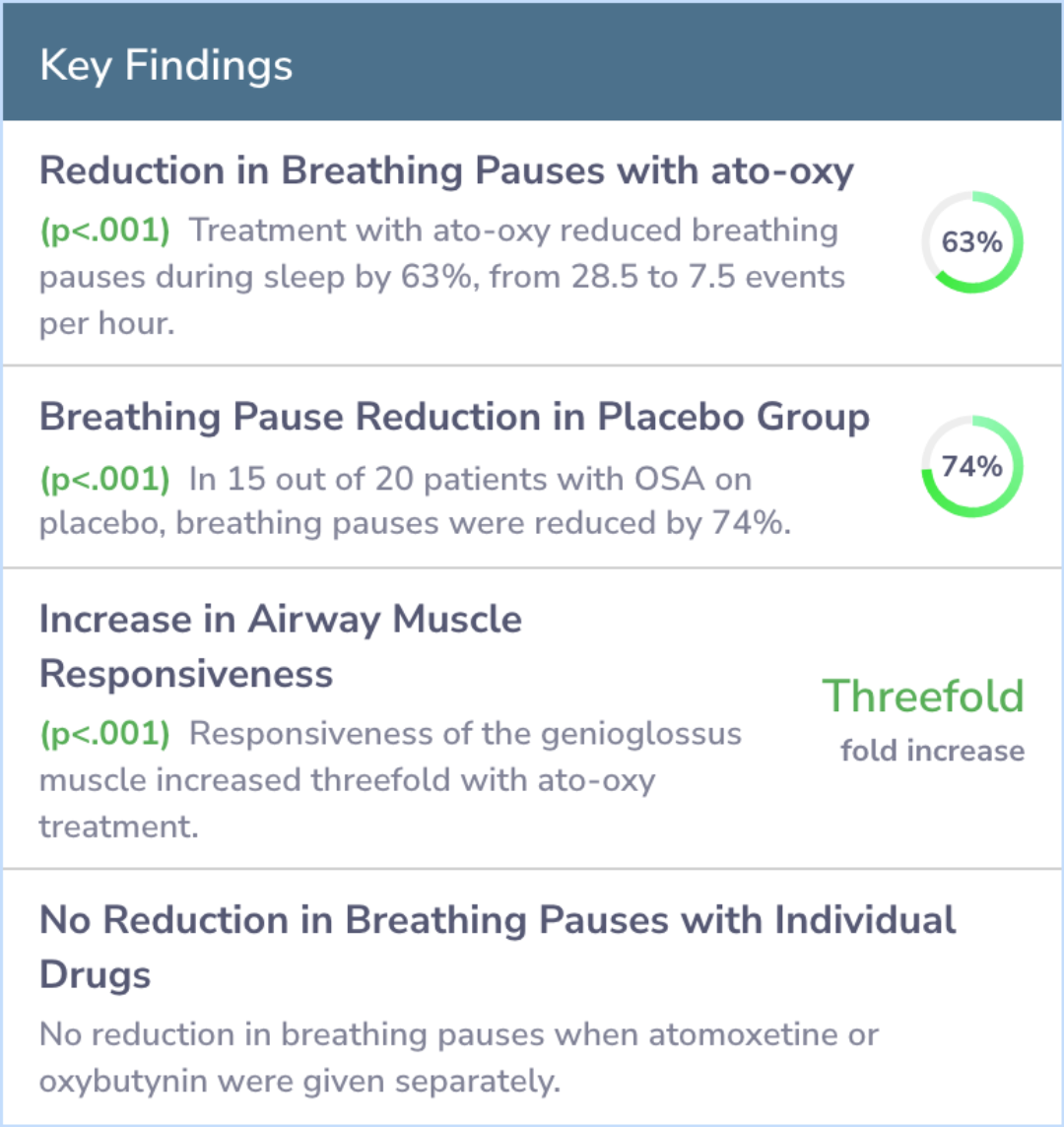Click description mentioning 28.5 to 7.5 events
Viewport: 1064px width, 1127px height.
(x=442, y=277)
